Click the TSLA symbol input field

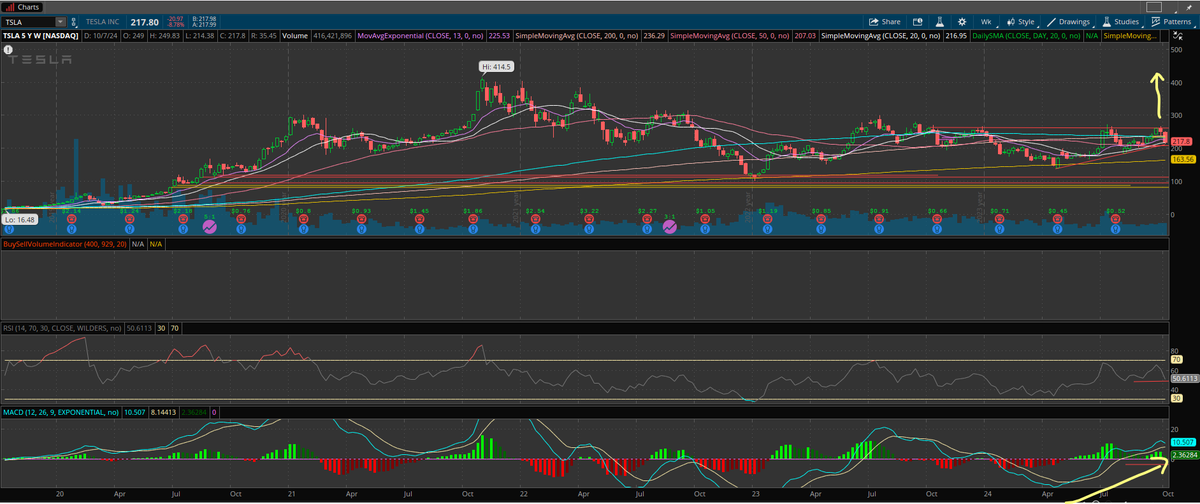click(28, 22)
